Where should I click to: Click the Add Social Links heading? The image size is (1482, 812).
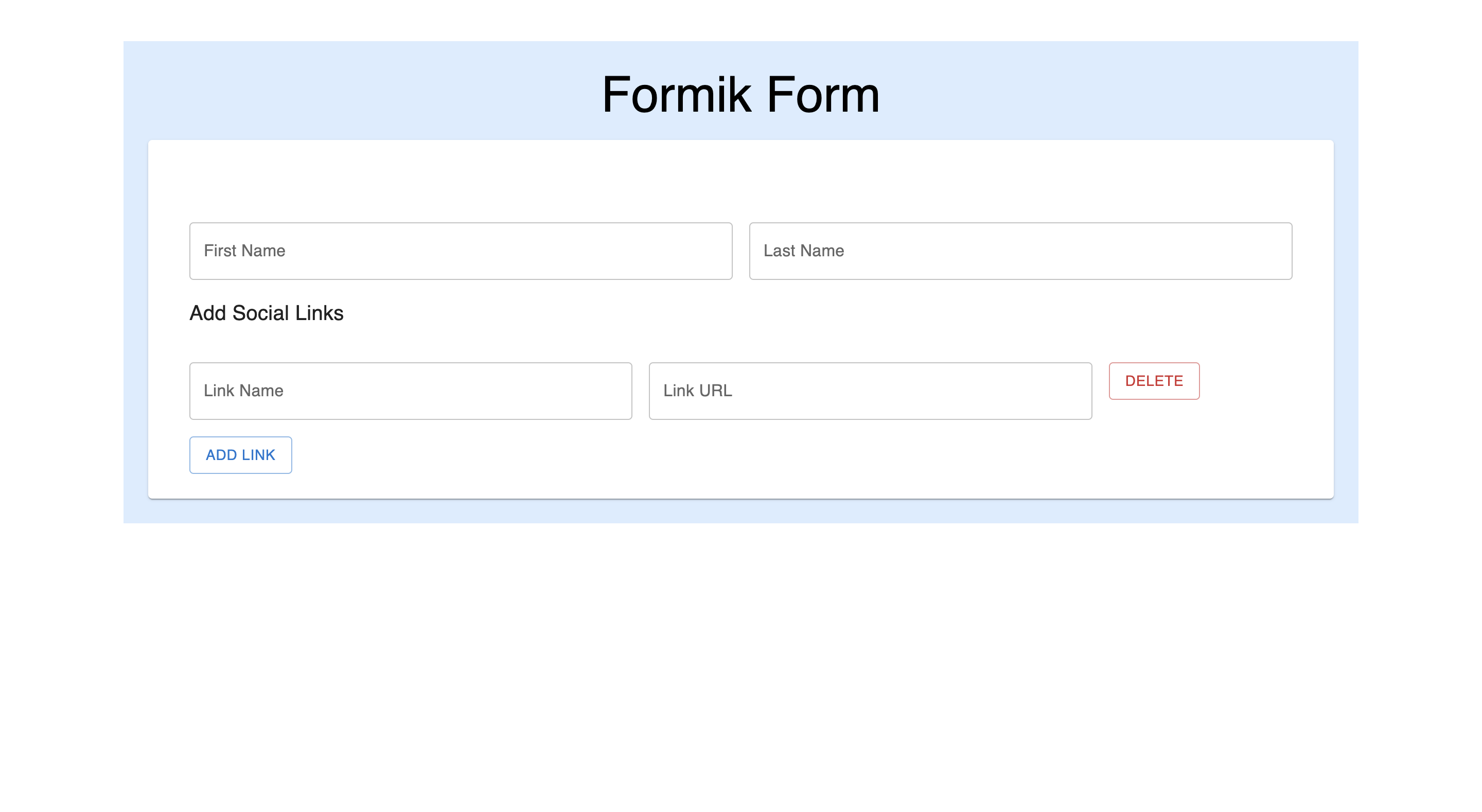coord(267,312)
